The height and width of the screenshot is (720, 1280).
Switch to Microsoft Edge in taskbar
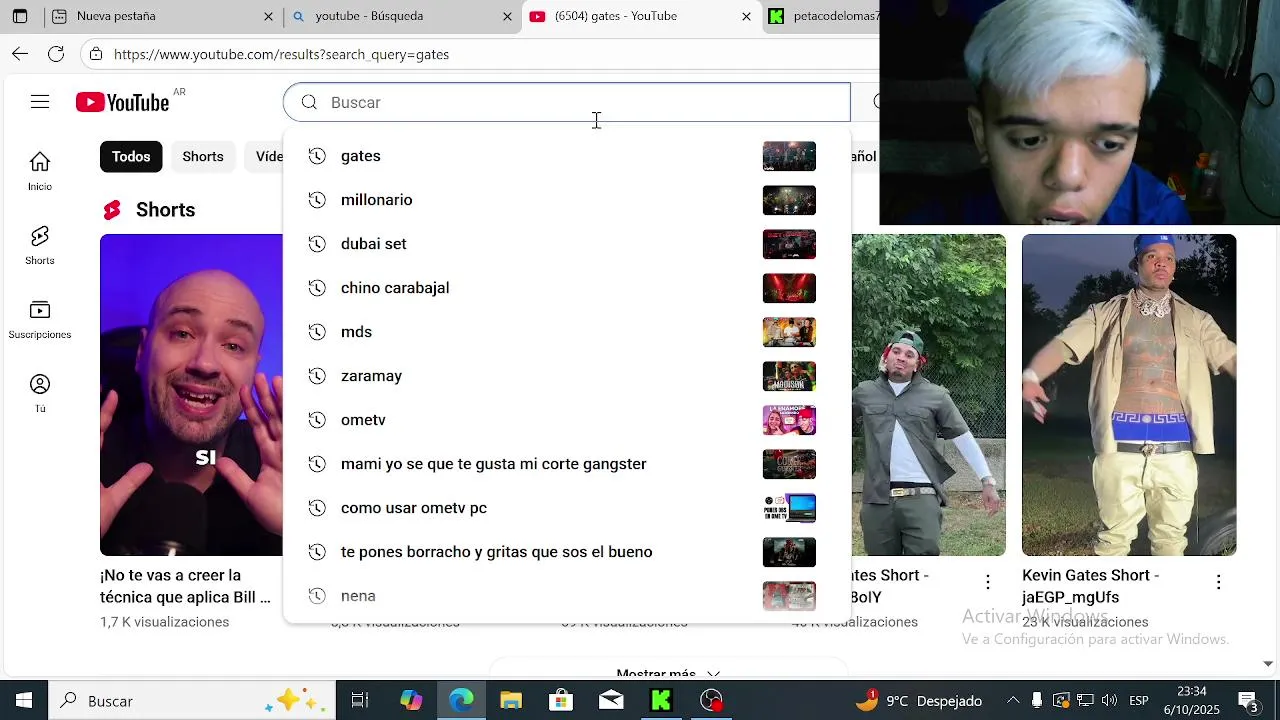[461, 701]
